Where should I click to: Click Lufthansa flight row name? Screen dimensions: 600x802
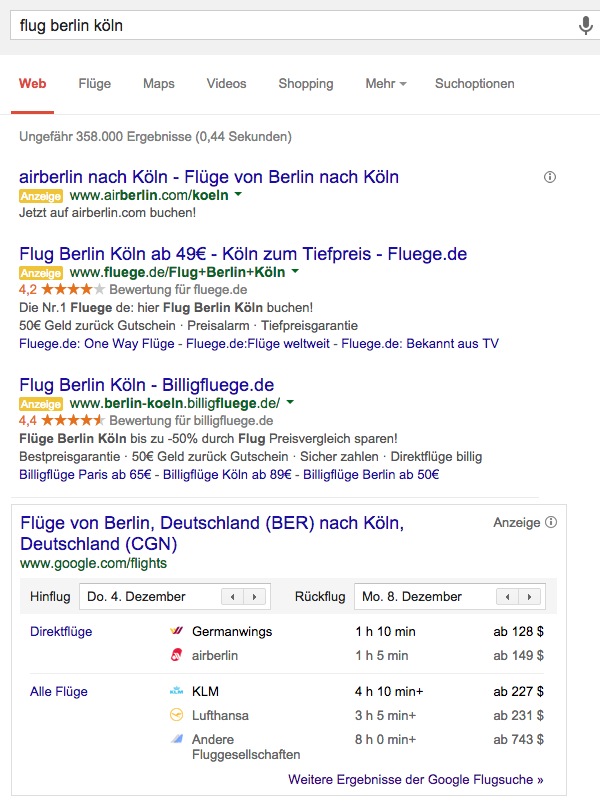pyautogui.click(x=220, y=715)
